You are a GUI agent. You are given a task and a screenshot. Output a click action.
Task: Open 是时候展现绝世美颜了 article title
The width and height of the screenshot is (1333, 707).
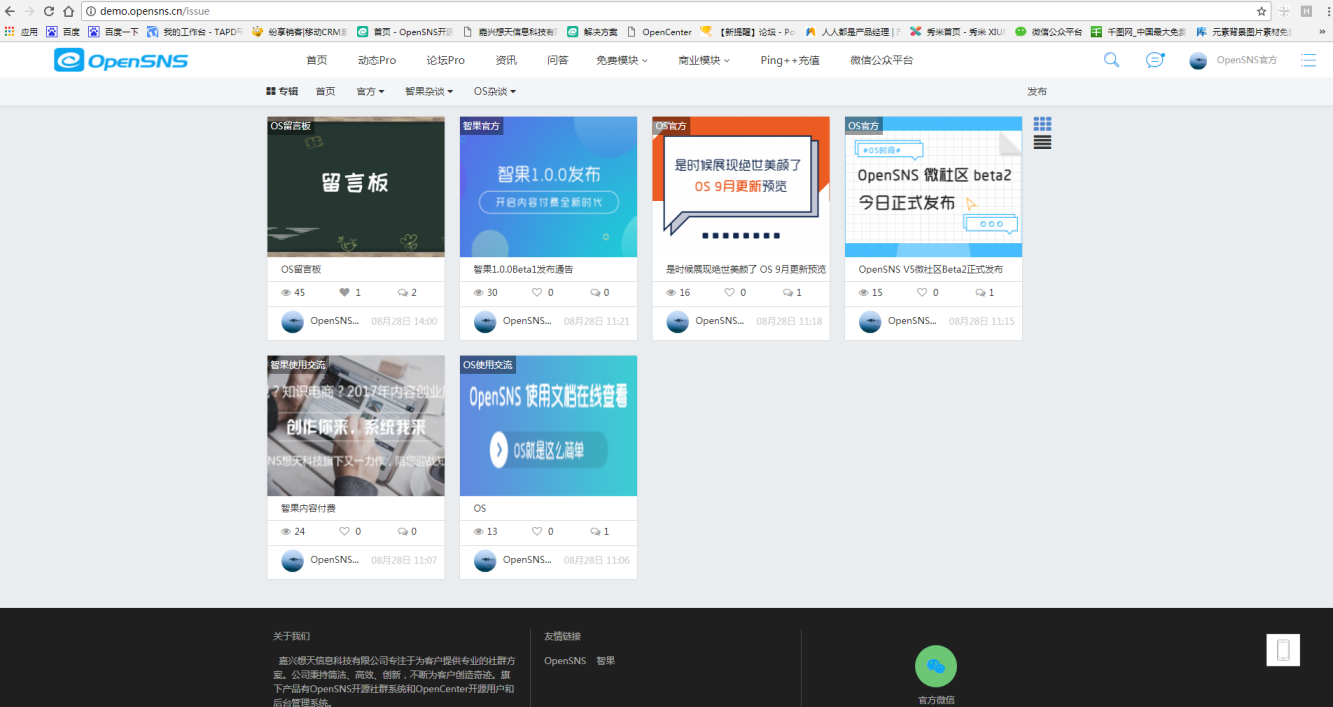746,269
